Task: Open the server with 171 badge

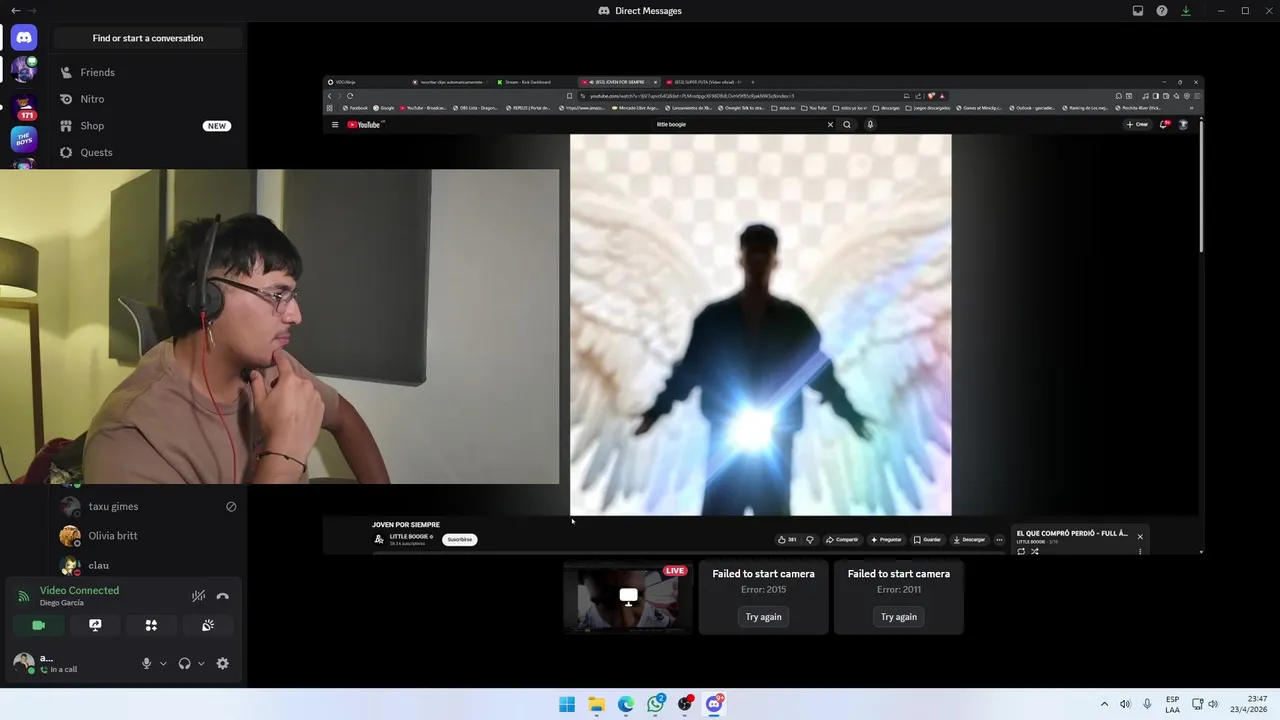Action: (x=24, y=105)
